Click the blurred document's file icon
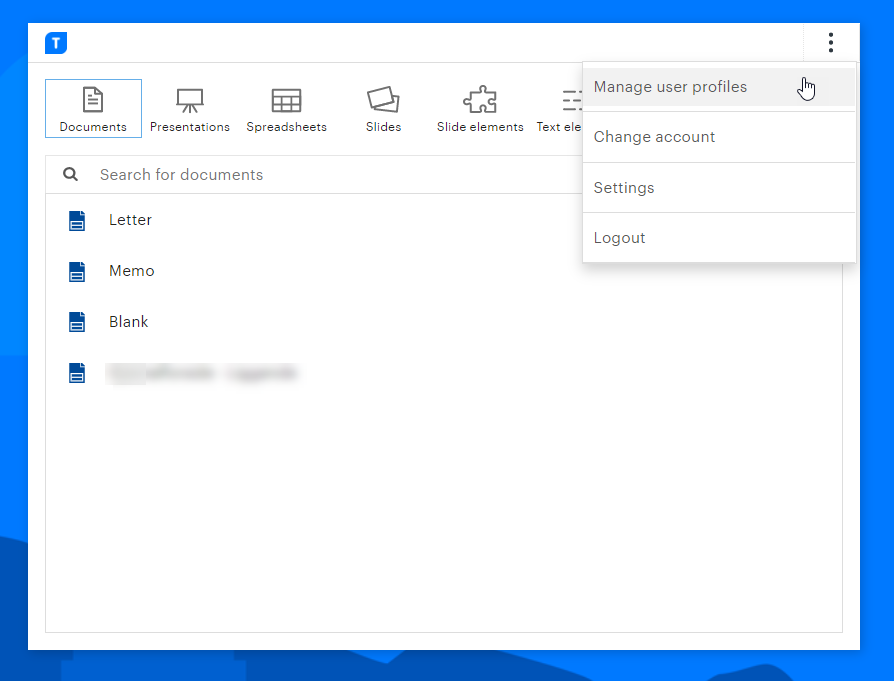The height and width of the screenshot is (681, 894). (77, 372)
